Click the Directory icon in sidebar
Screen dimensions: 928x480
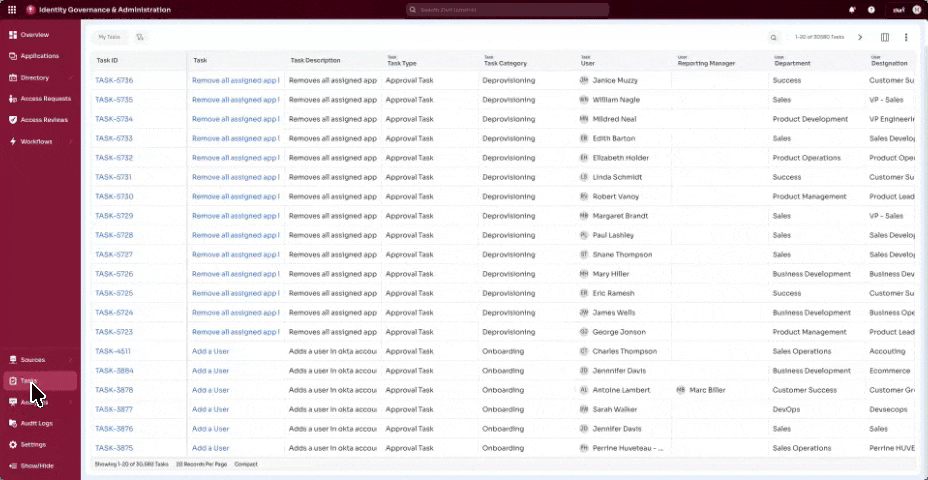12,78
